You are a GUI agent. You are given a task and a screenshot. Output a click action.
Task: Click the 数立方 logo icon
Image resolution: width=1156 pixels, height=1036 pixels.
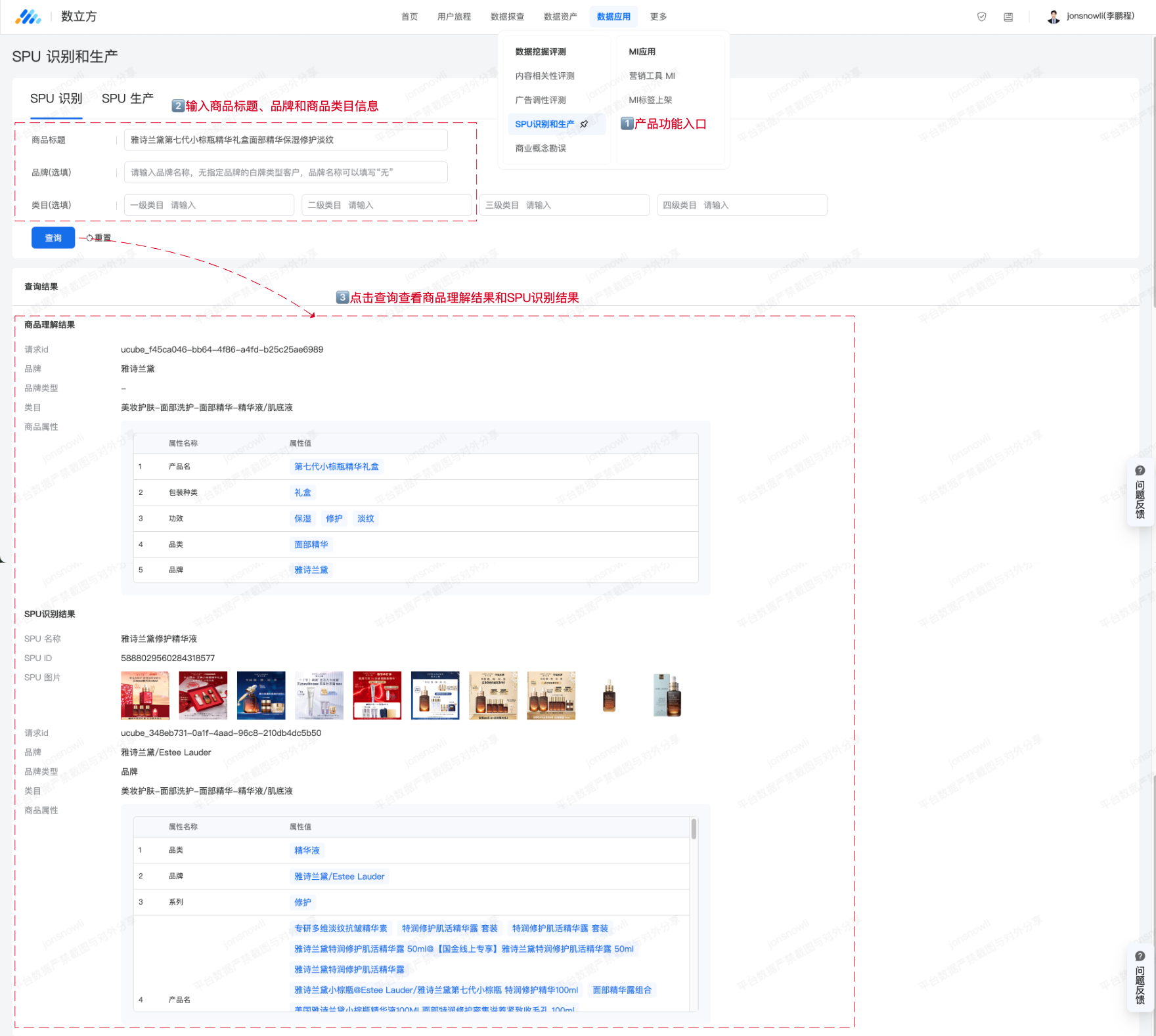tap(28, 16)
